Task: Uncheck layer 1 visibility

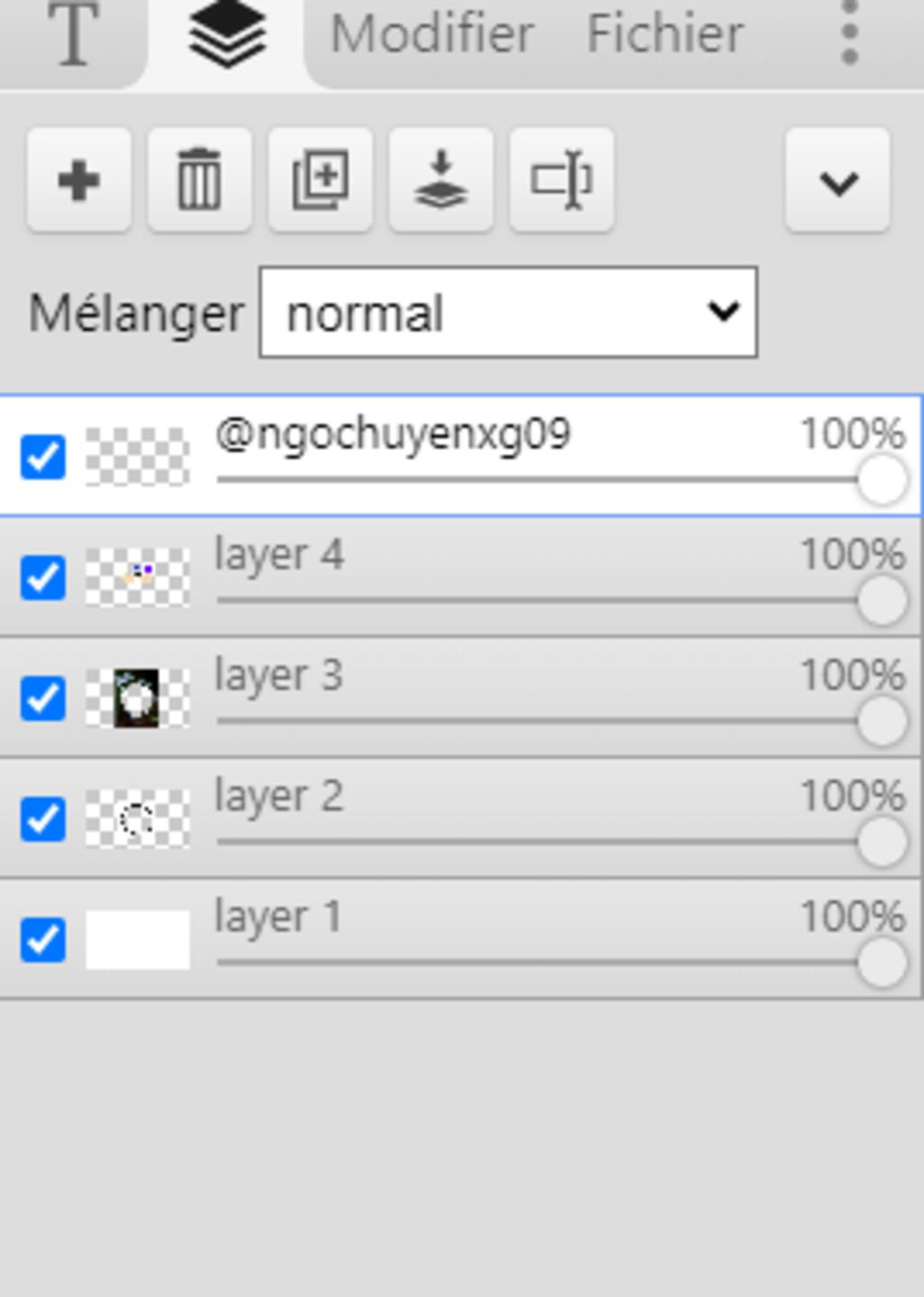Action: [x=42, y=940]
